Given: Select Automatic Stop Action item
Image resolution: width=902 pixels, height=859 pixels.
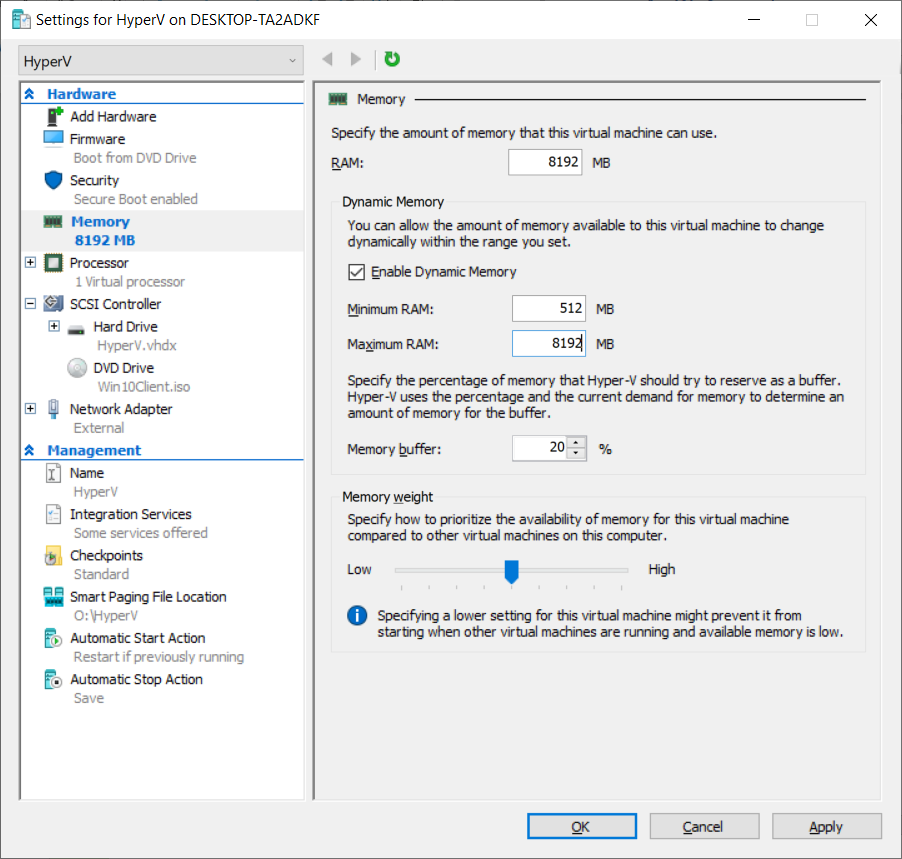Looking at the screenshot, I should click(136, 680).
